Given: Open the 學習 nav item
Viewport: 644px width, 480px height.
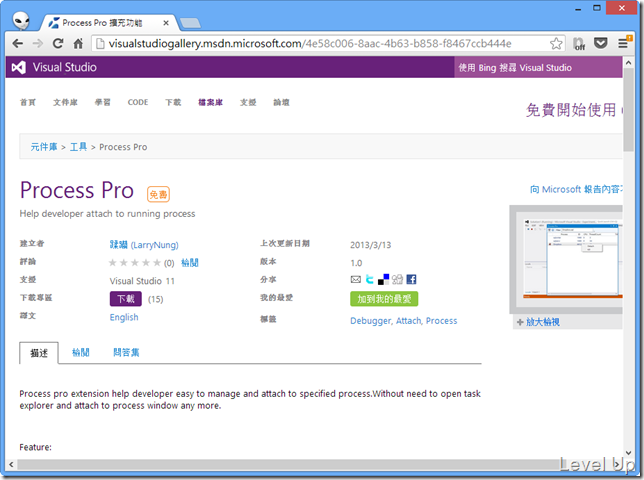Looking at the screenshot, I should tap(103, 102).
